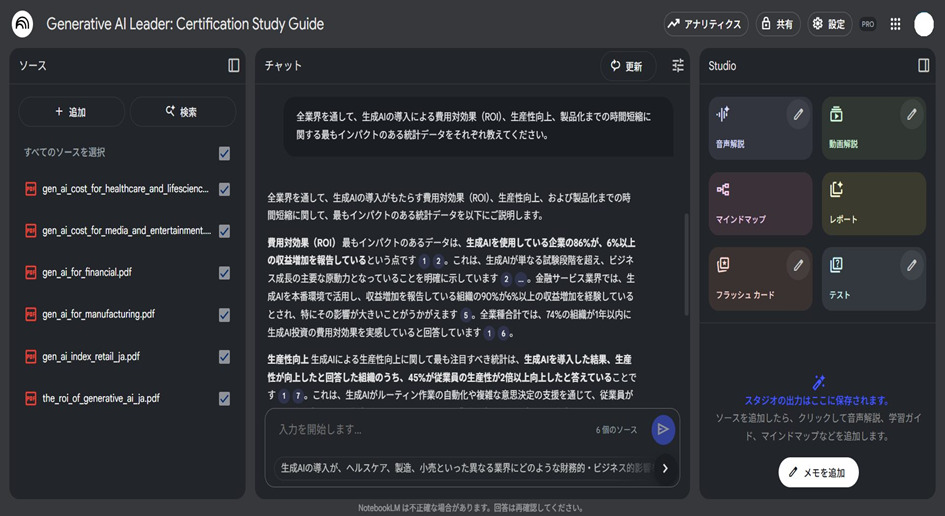Open the マインドマップ tile in Studio

coord(760,203)
